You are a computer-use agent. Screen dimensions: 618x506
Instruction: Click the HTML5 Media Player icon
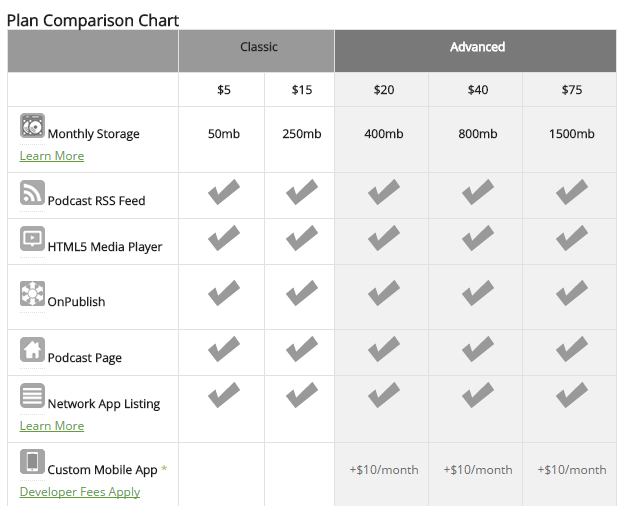32,239
